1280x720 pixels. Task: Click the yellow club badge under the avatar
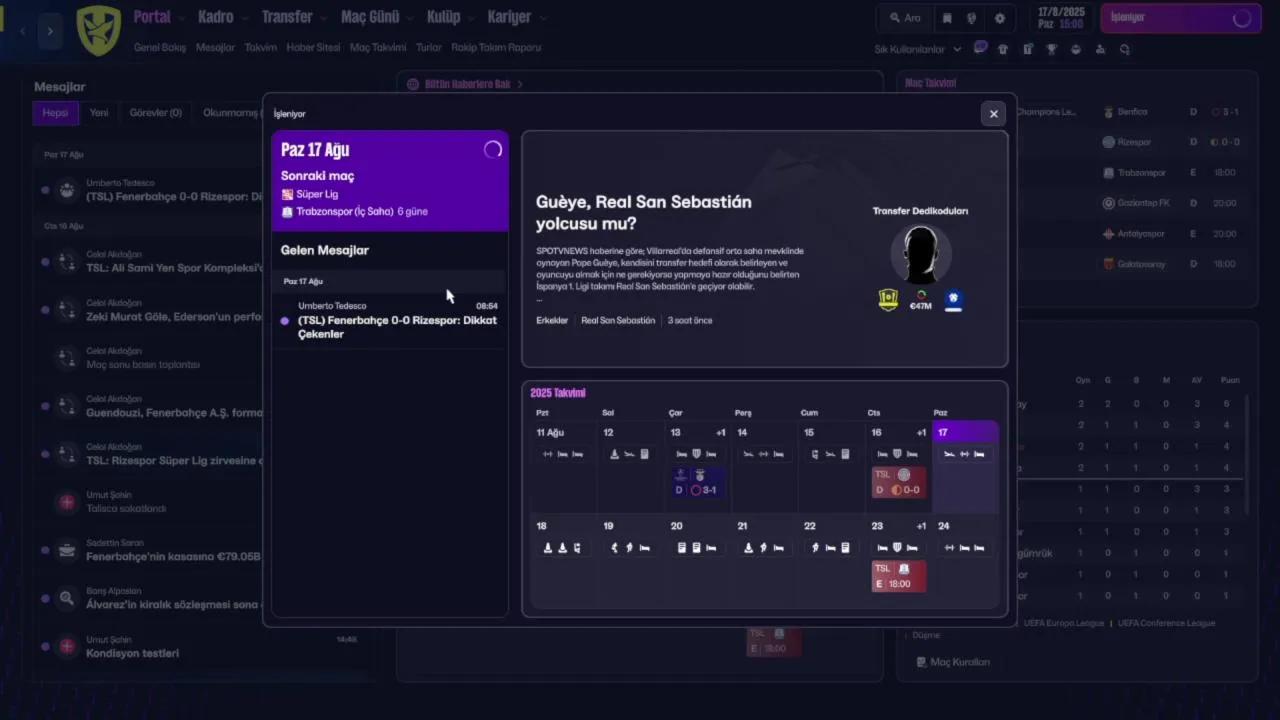click(888, 299)
